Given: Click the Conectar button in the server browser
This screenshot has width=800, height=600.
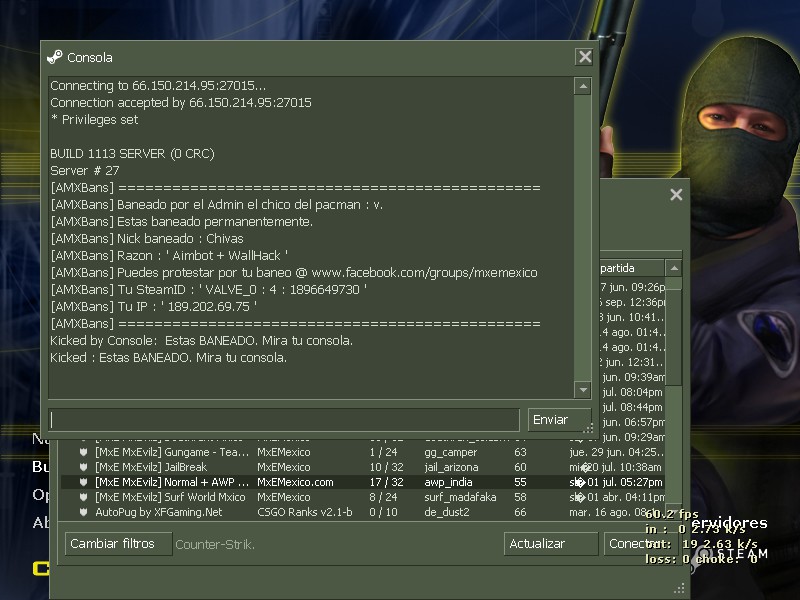Looking at the screenshot, I should pyautogui.click(x=641, y=544).
